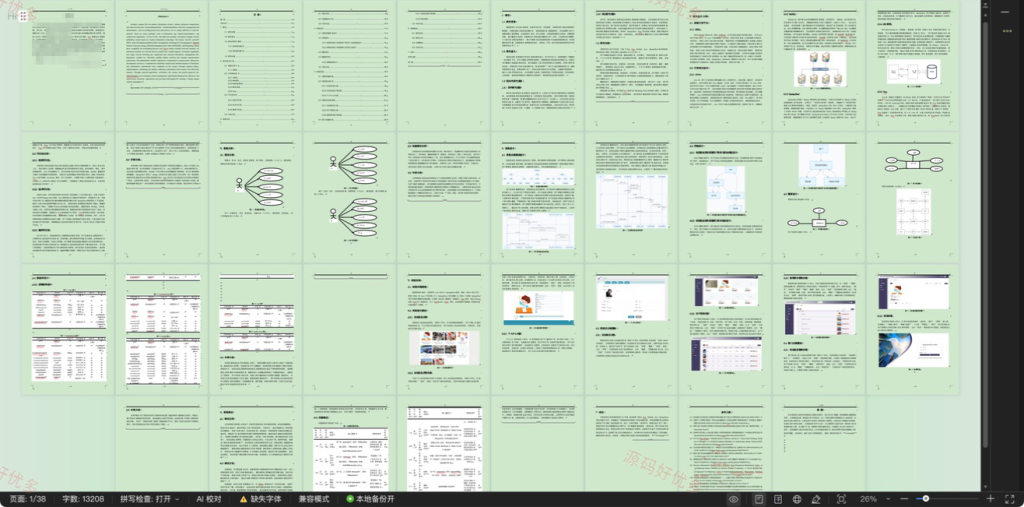The image size is (1024, 507).
Task: Enter full screen with the expand icon
Action: tap(1010, 499)
